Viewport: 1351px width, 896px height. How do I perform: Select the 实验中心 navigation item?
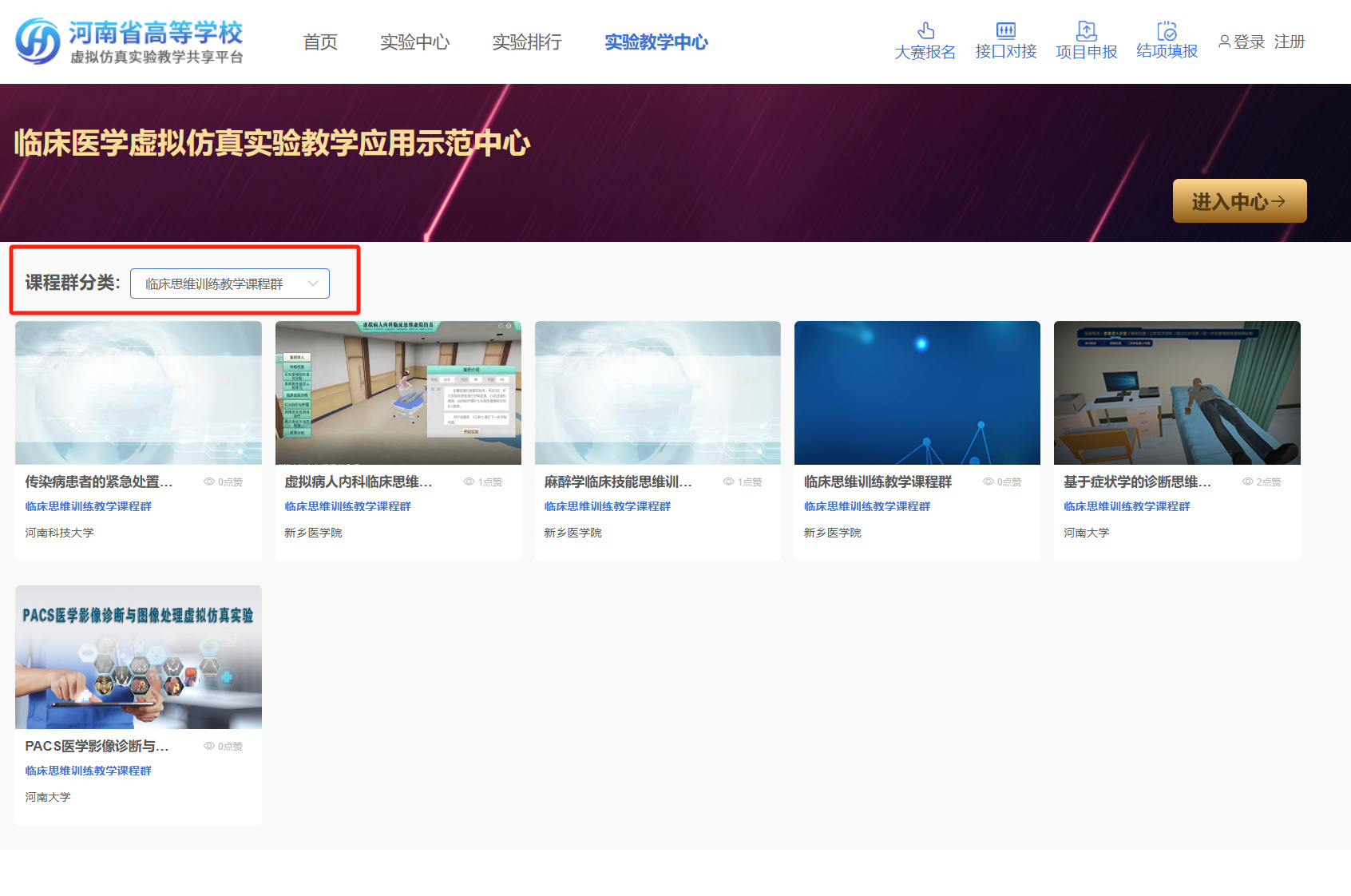click(415, 42)
